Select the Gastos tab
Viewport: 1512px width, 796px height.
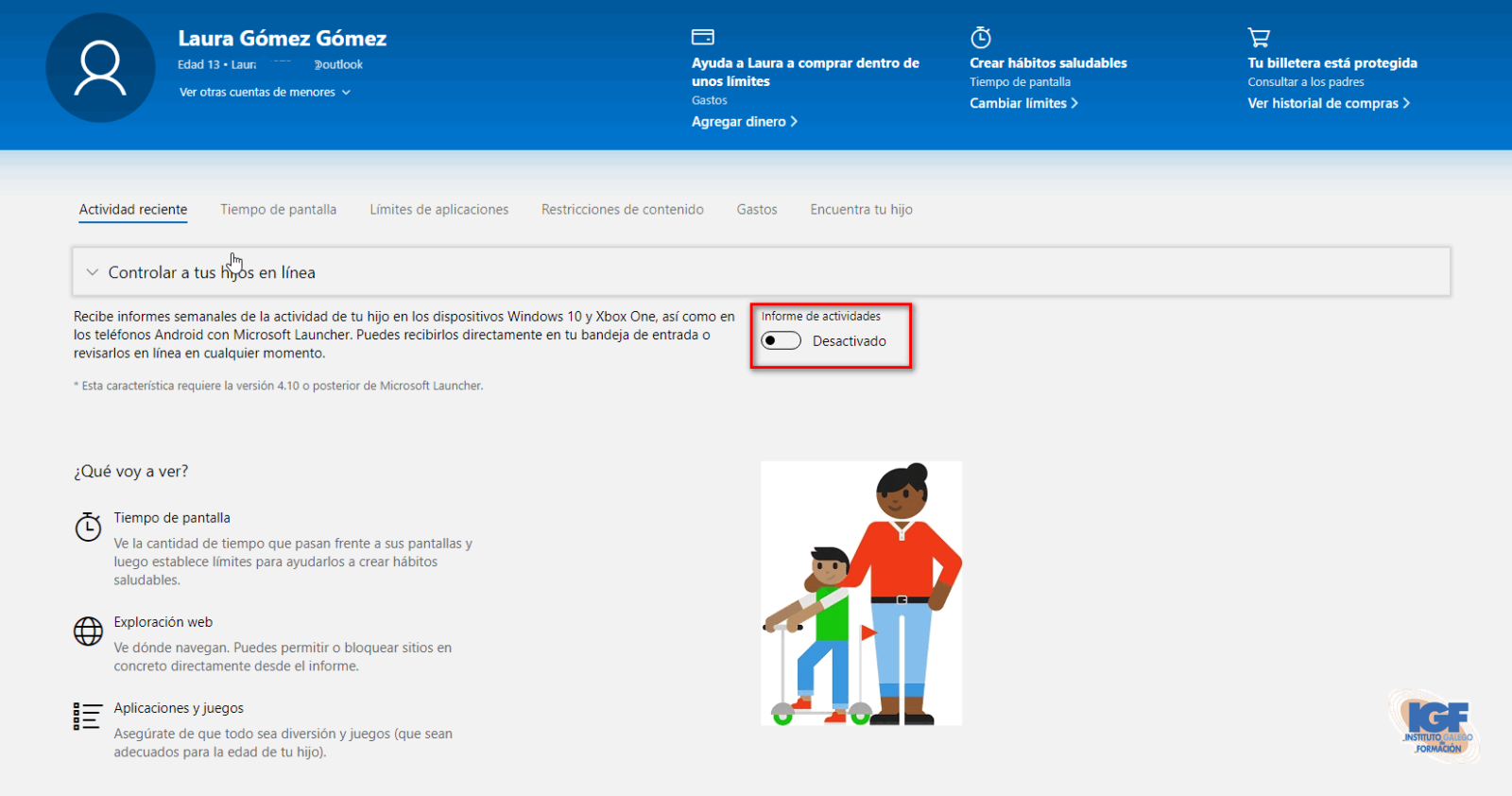[x=756, y=210]
